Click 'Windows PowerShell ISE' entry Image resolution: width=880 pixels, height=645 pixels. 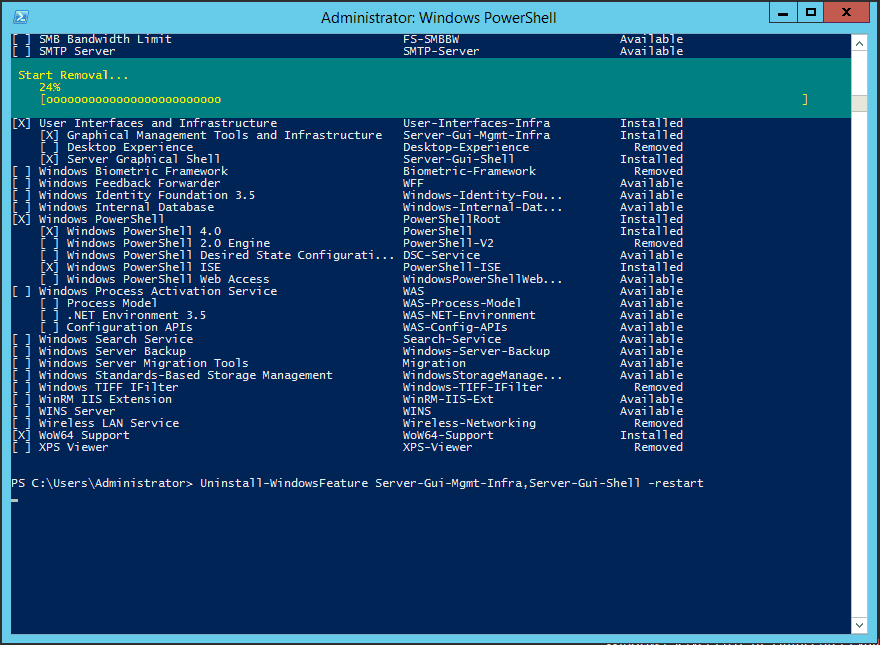pyautogui.click(x=144, y=267)
